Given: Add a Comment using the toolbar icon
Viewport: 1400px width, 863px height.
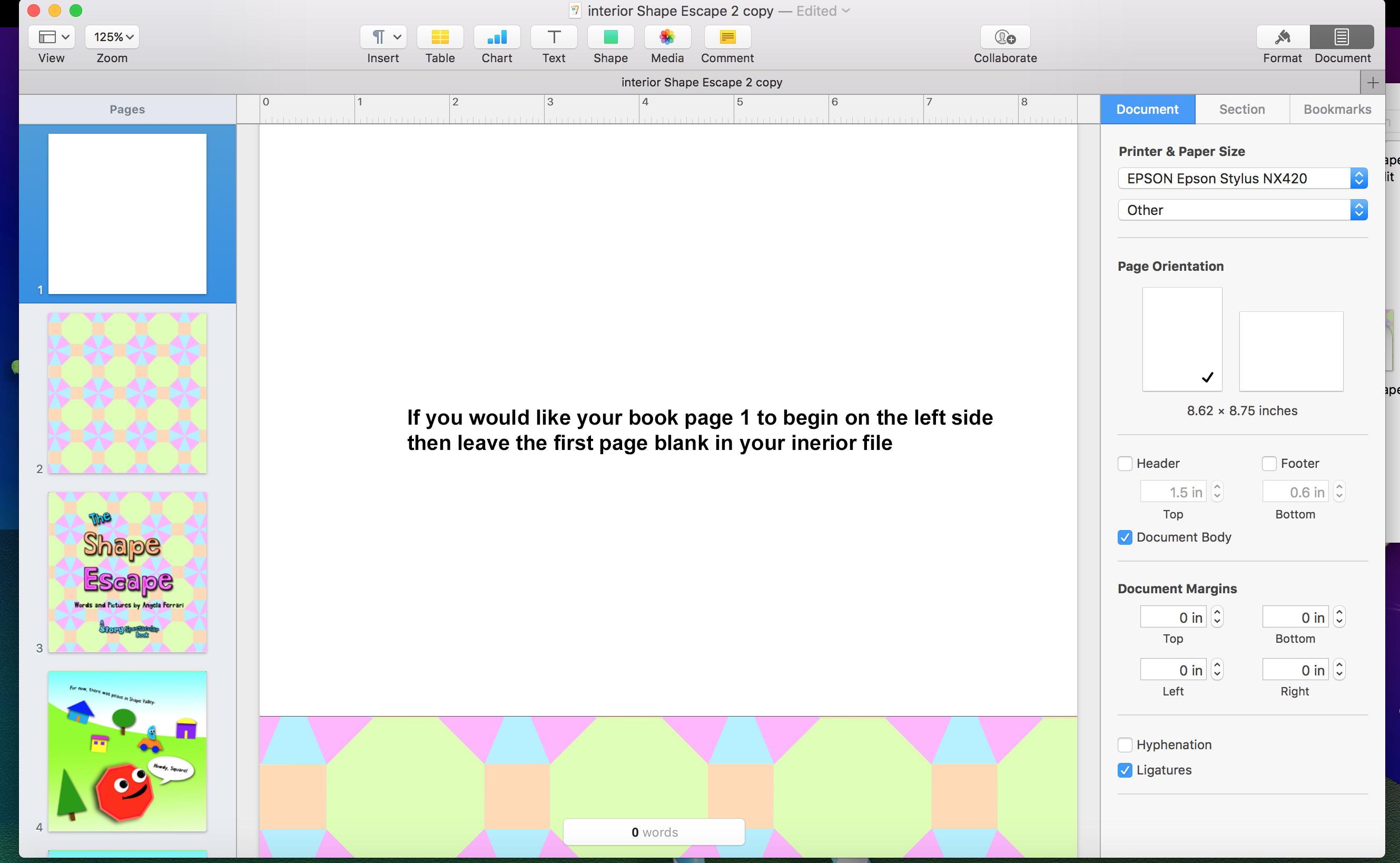Looking at the screenshot, I should point(726,37).
